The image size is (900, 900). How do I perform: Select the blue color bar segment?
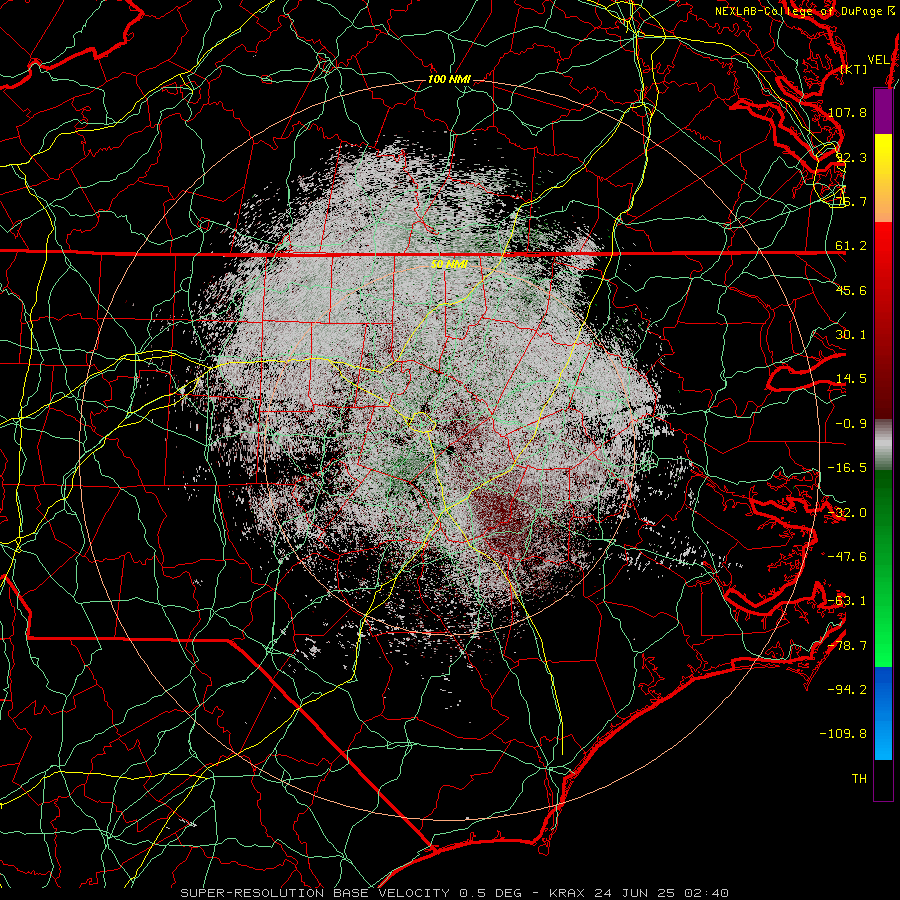(x=883, y=713)
